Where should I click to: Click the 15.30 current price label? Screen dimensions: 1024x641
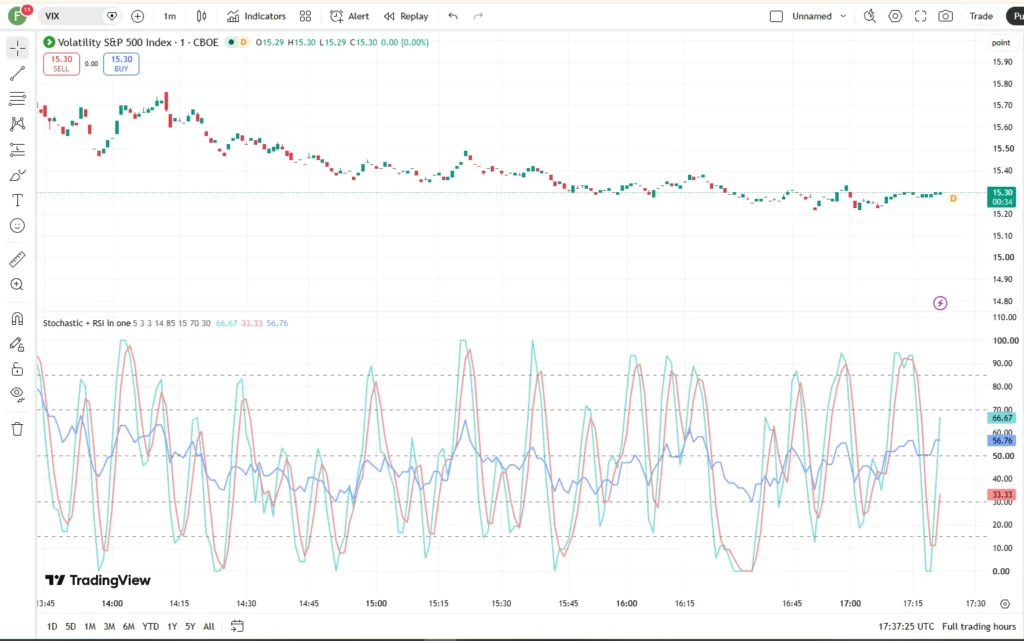pyautogui.click(x=1002, y=197)
